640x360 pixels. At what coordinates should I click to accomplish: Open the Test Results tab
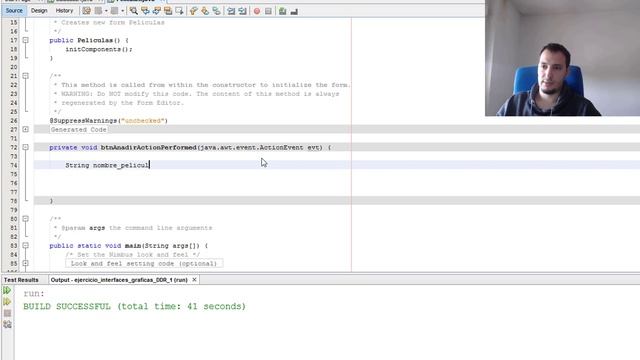(x=21, y=280)
